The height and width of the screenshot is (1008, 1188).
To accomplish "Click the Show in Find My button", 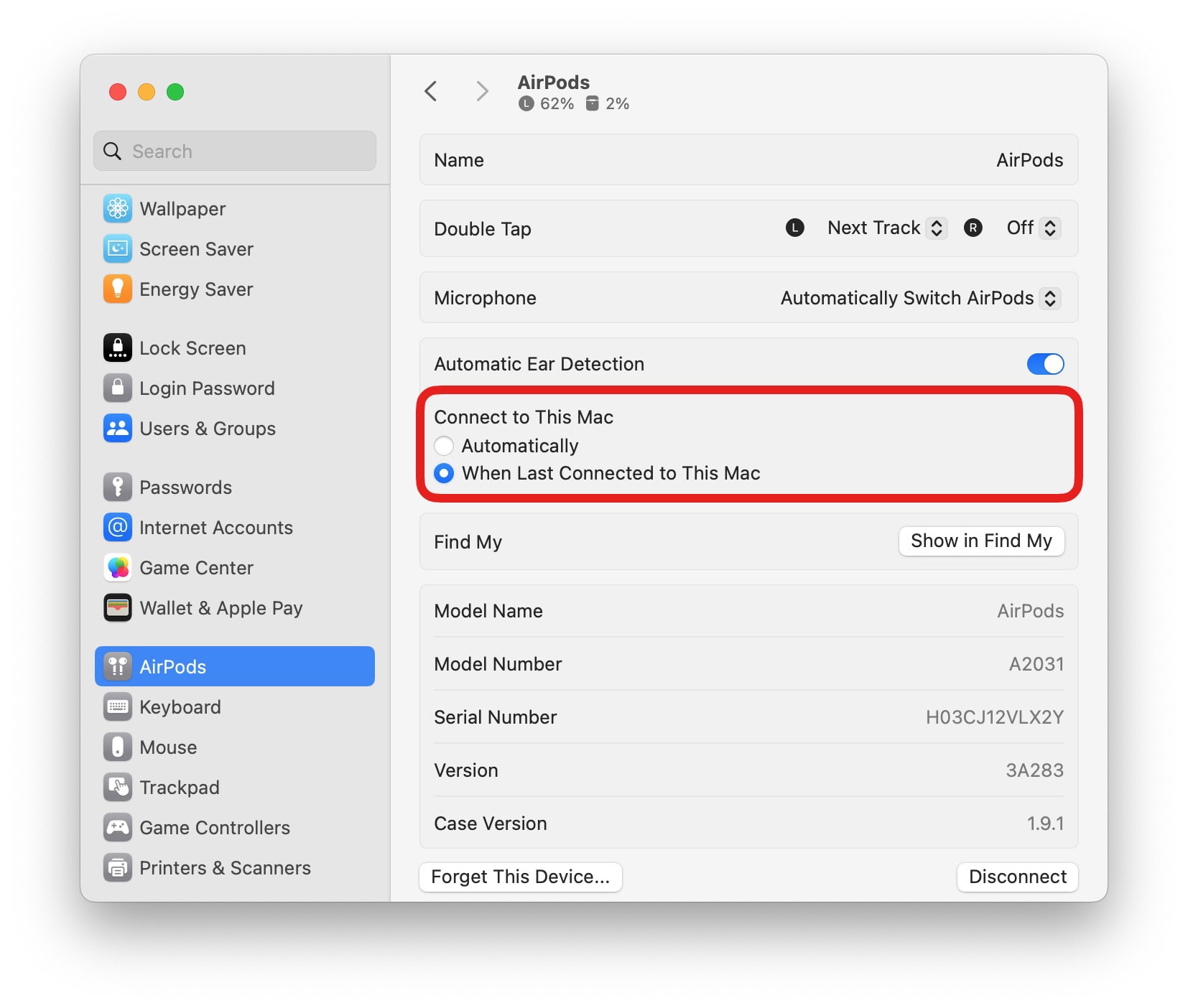I will tap(980, 541).
